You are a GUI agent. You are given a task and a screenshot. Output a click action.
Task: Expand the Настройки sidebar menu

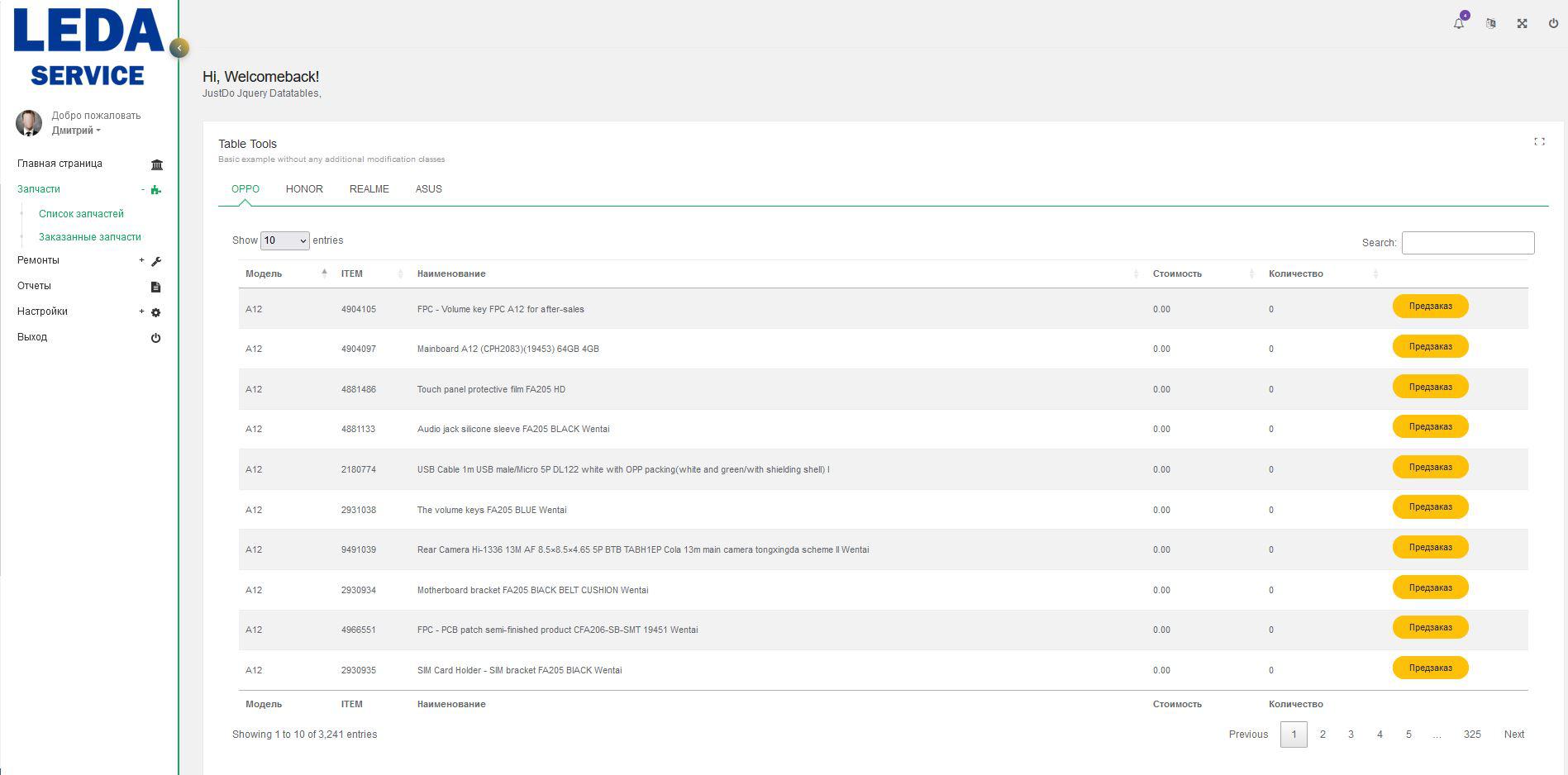coord(43,311)
